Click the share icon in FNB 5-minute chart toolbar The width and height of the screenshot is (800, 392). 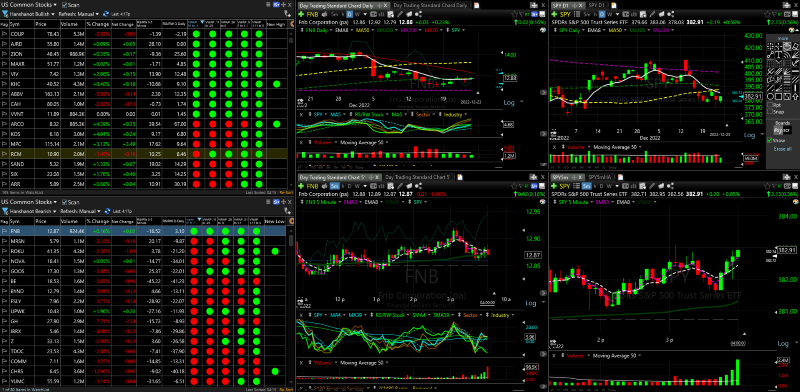418,186
